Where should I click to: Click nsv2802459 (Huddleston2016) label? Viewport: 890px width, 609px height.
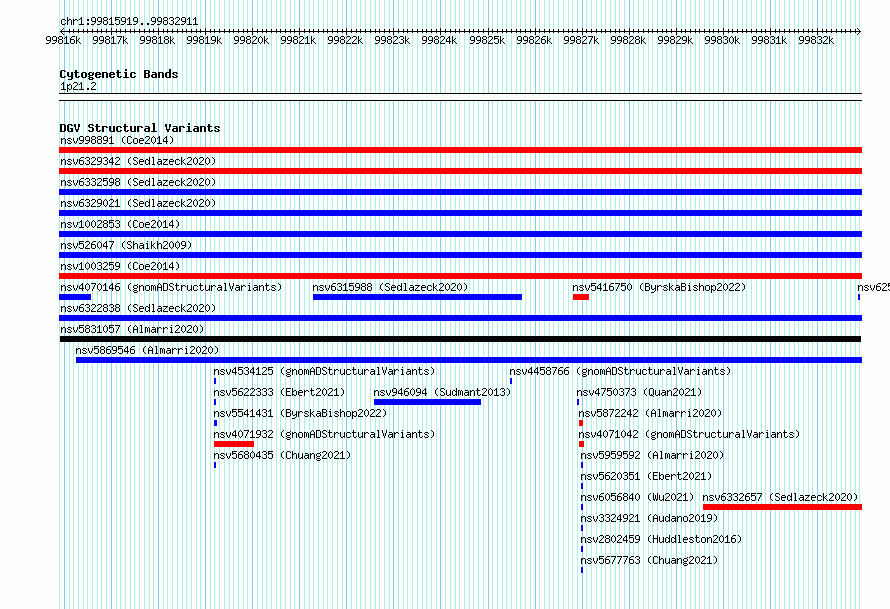[661, 539]
